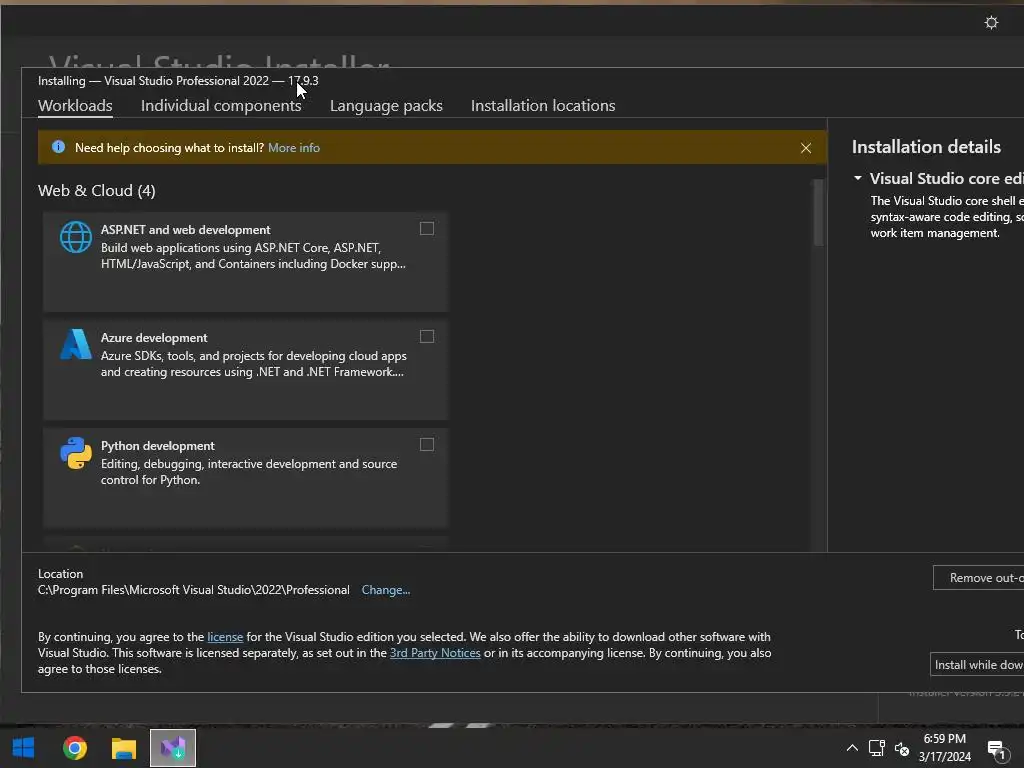1024x768 pixels.
Task: Check the Azure development workload
Action: (x=426, y=336)
